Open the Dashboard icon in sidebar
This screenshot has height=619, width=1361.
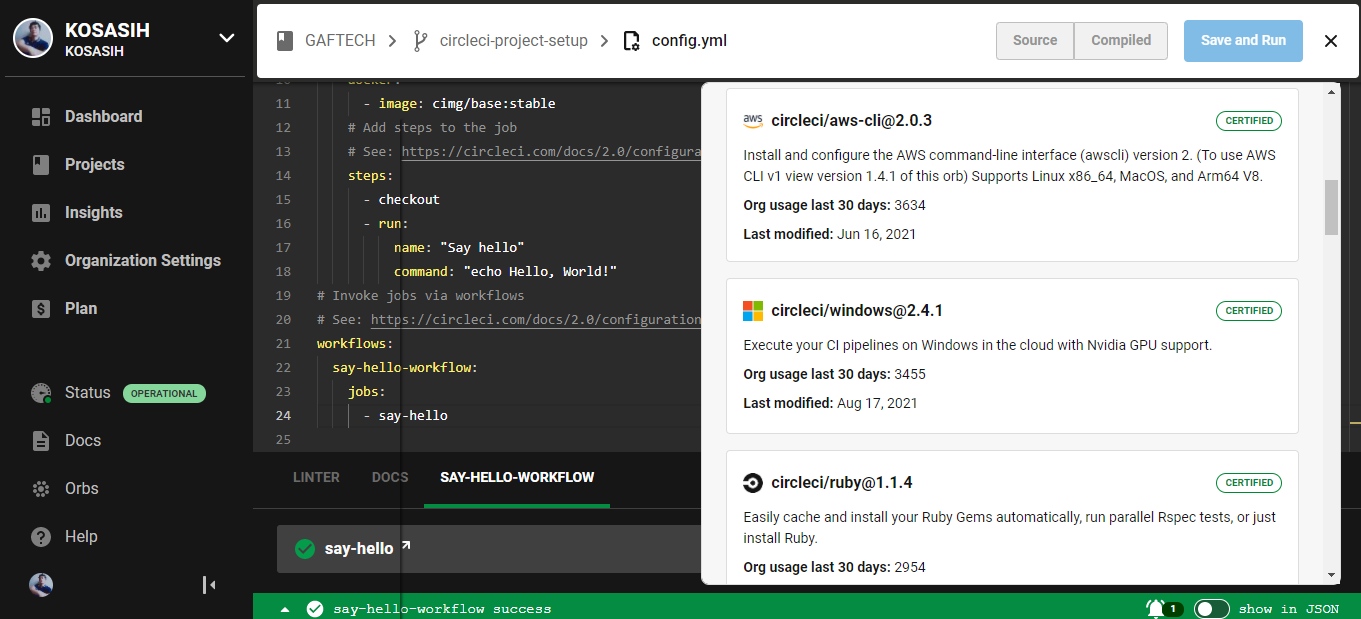tap(41, 117)
